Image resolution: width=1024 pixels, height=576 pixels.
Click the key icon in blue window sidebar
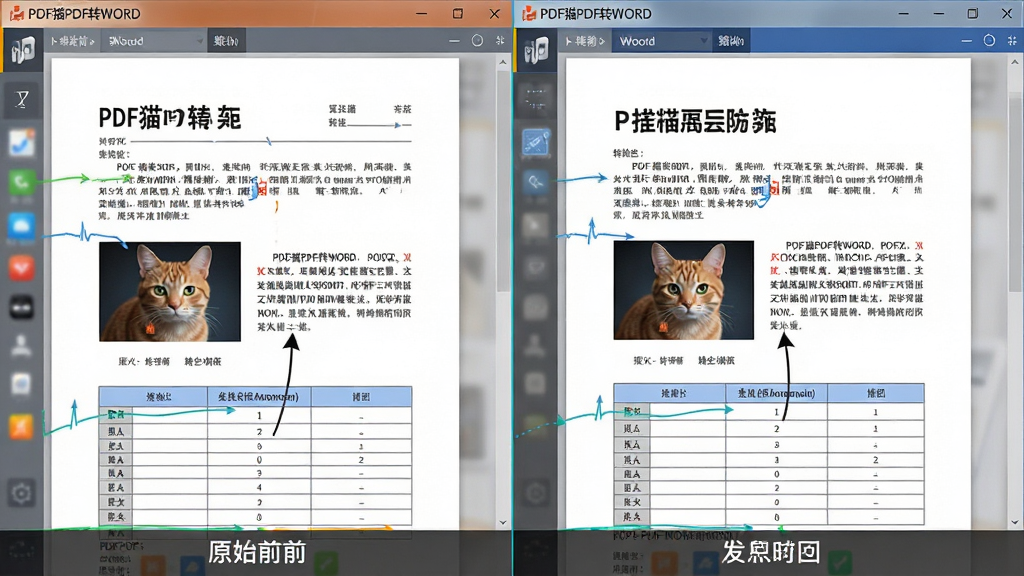(x=536, y=182)
